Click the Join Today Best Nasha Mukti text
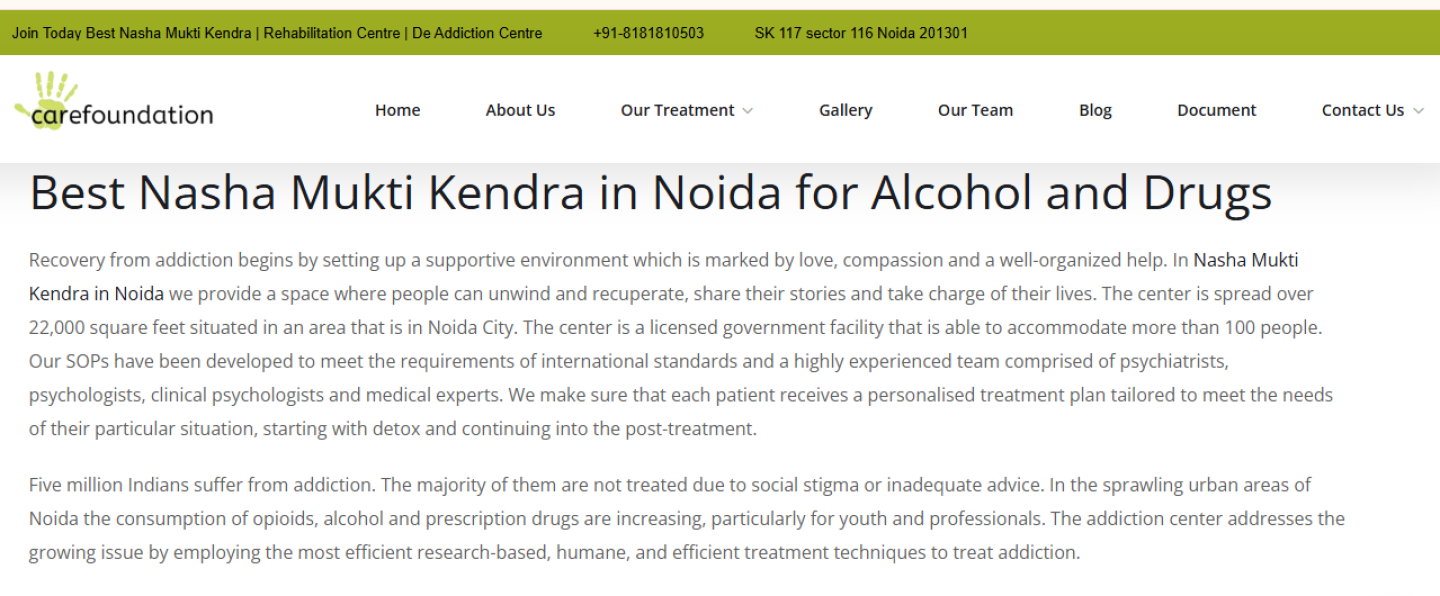Screen dimensions: 1440x596 [x=132, y=33]
